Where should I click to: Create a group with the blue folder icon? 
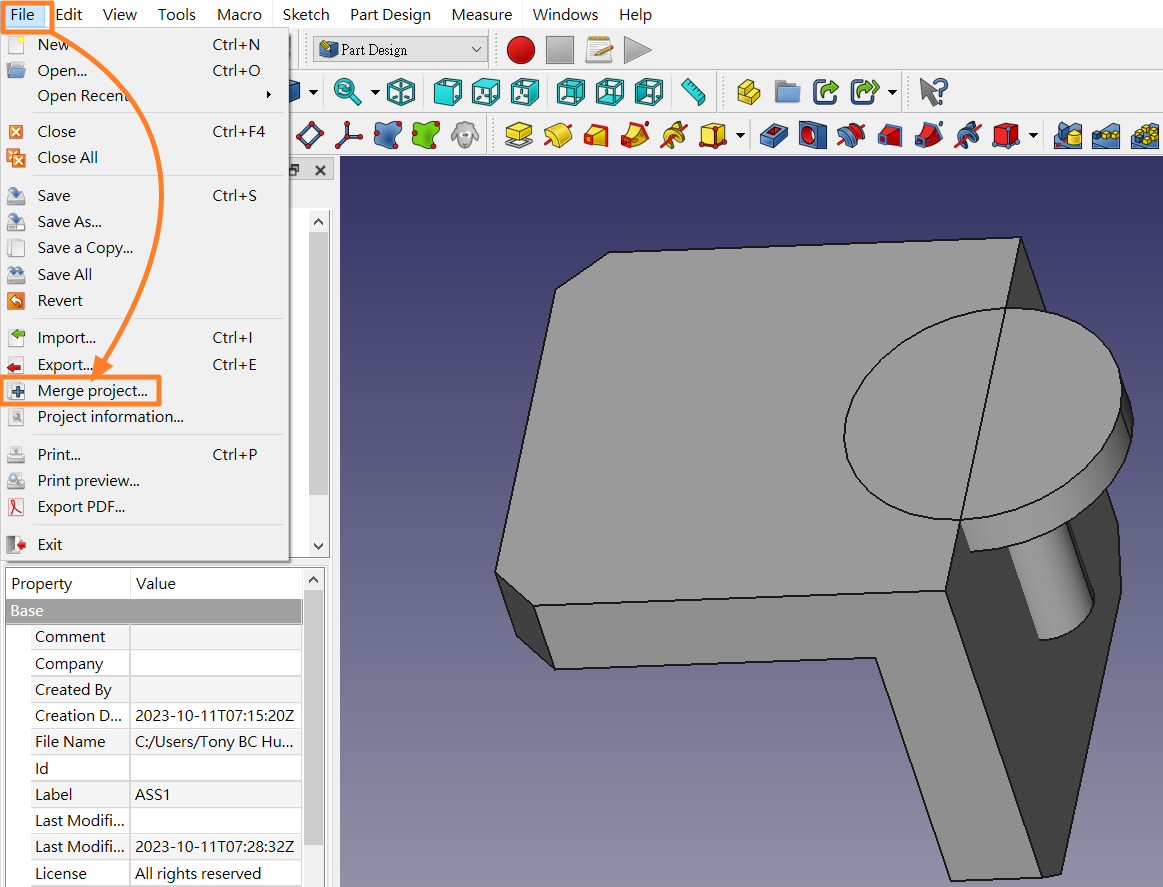(788, 92)
